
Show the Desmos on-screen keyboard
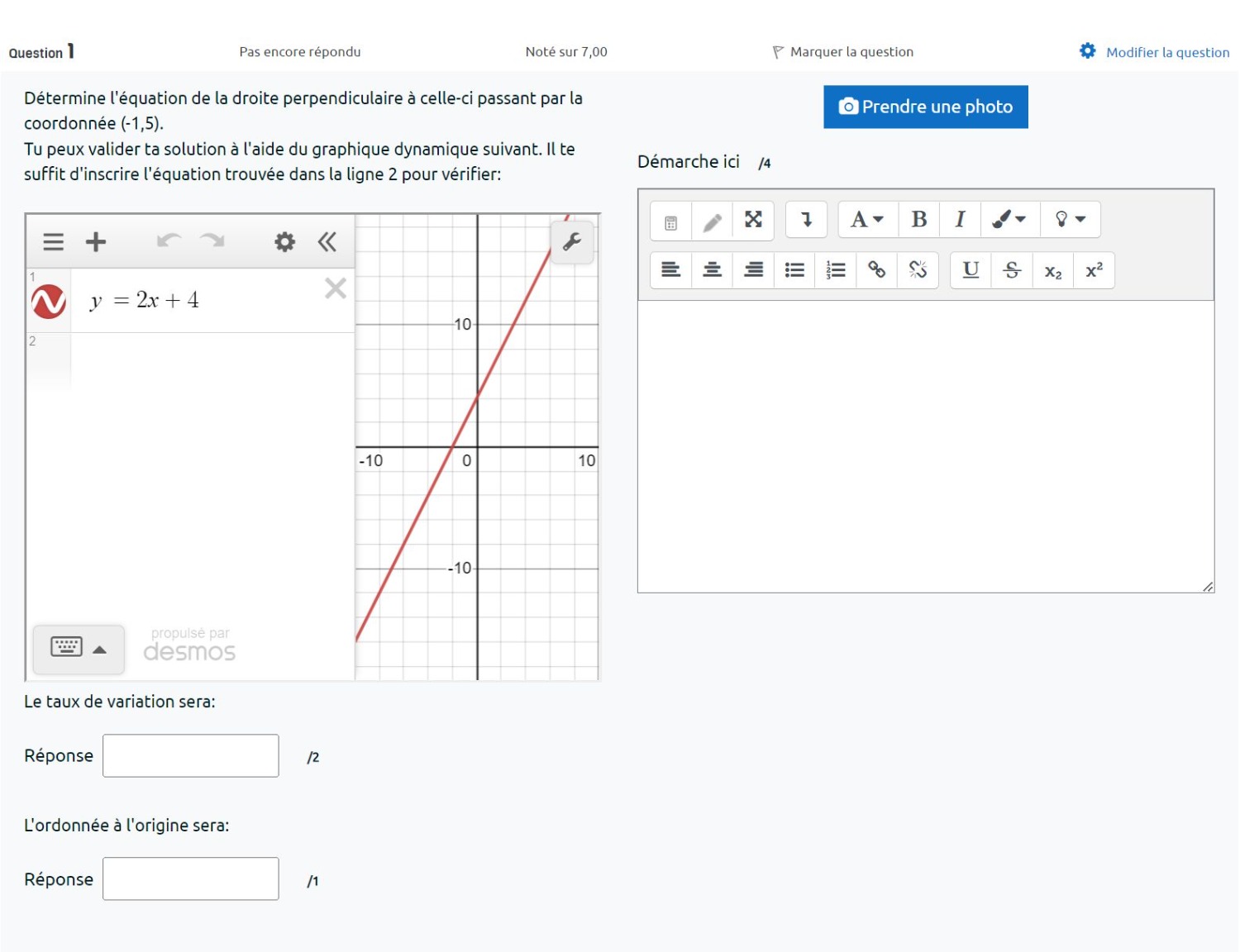(79, 648)
